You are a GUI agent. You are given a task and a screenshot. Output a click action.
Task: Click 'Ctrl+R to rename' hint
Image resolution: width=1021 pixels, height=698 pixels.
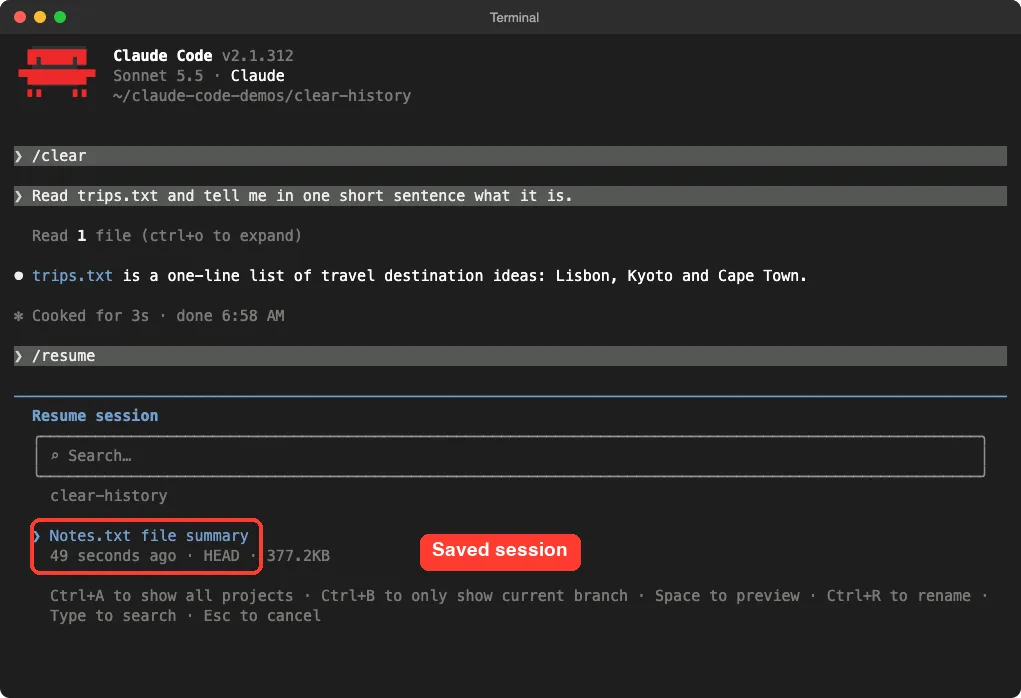click(899, 596)
